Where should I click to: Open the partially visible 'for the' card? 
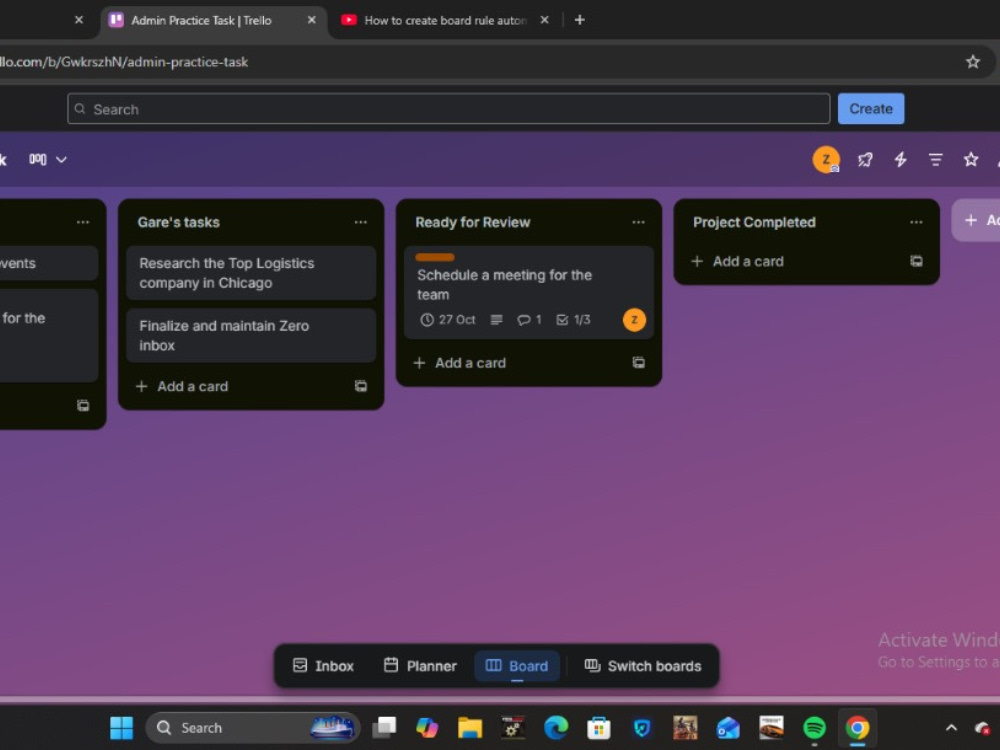(x=49, y=335)
